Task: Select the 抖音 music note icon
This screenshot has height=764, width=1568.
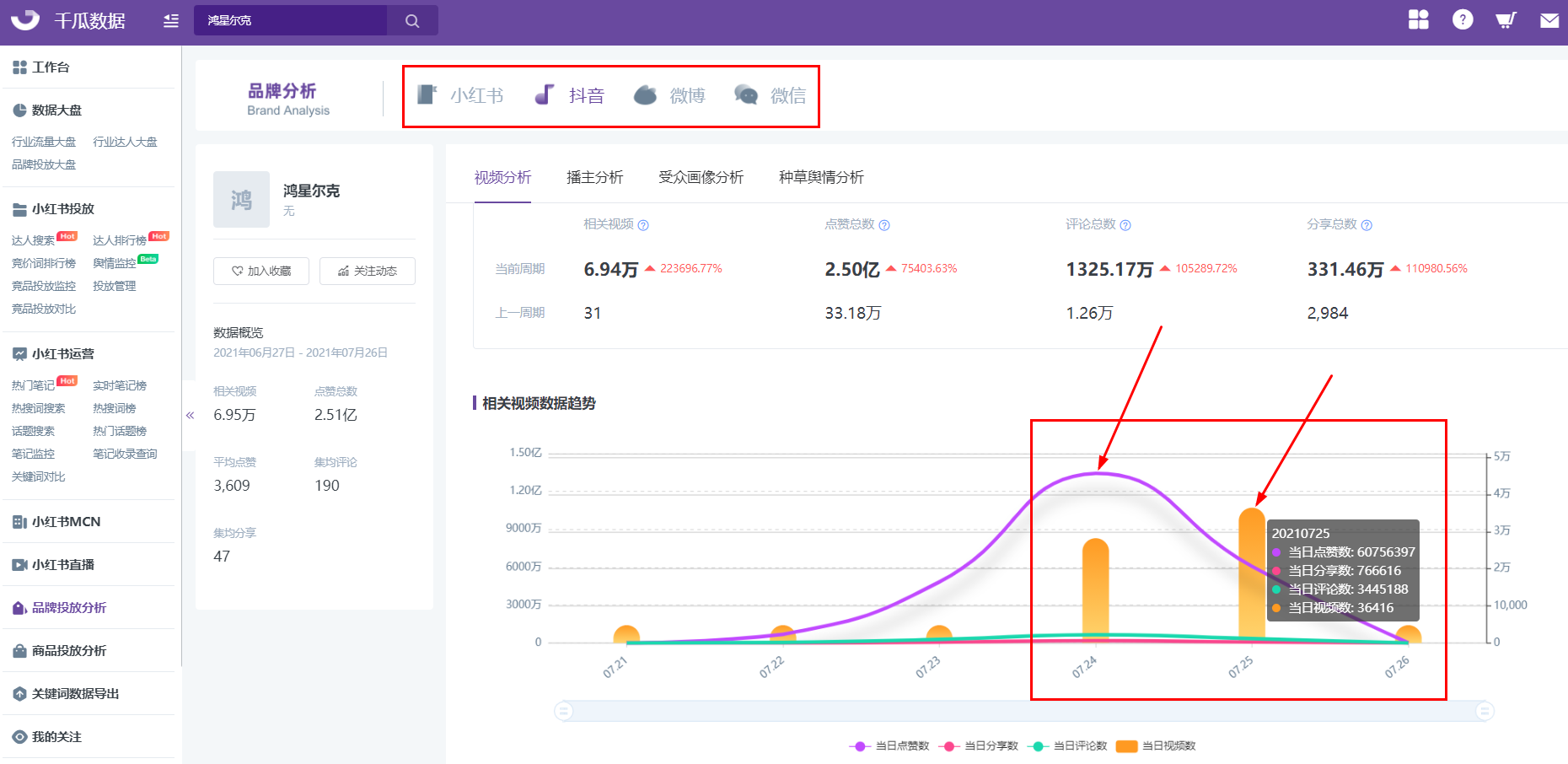Action: 545,94
